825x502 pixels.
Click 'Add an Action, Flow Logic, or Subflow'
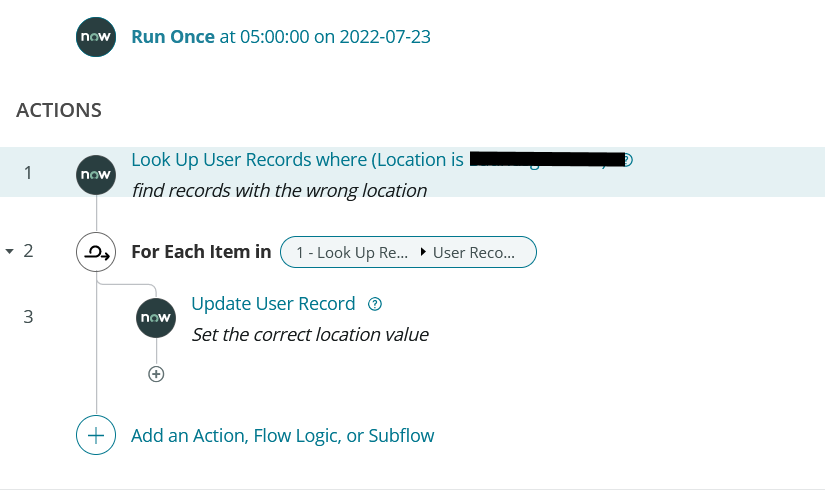tap(283, 436)
